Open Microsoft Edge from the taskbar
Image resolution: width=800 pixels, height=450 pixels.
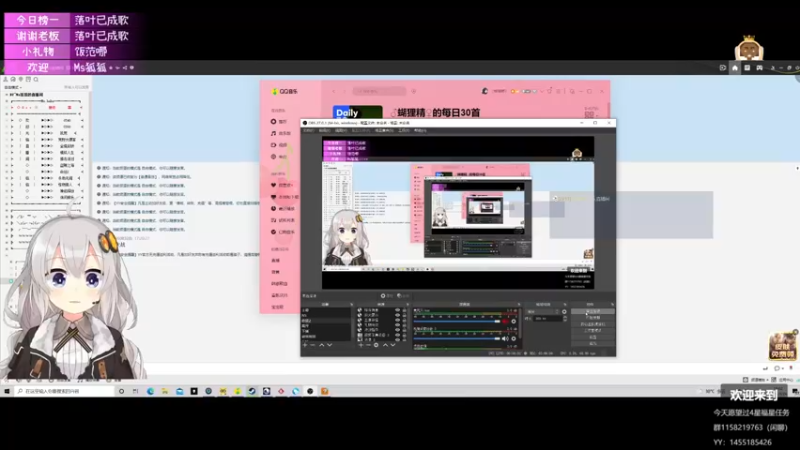tap(150, 391)
